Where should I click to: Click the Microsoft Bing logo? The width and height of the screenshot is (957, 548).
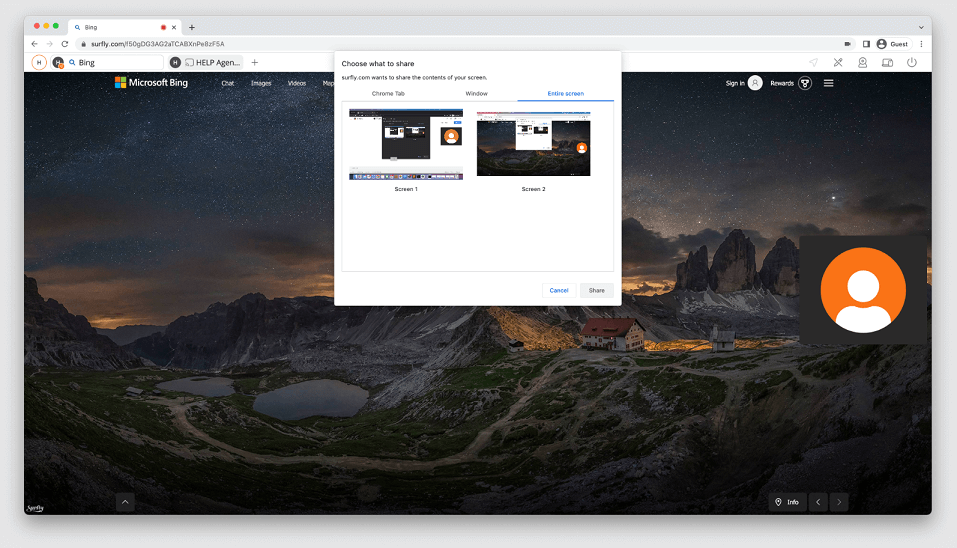tap(151, 82)
